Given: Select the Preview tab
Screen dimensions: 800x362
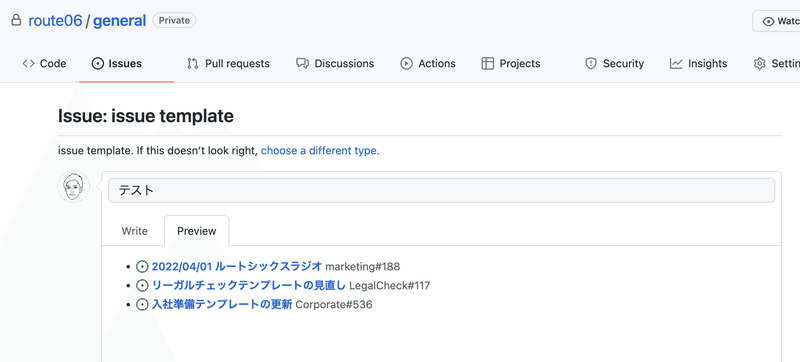Looking at the screenshot, I should click(x=196, y=231).
